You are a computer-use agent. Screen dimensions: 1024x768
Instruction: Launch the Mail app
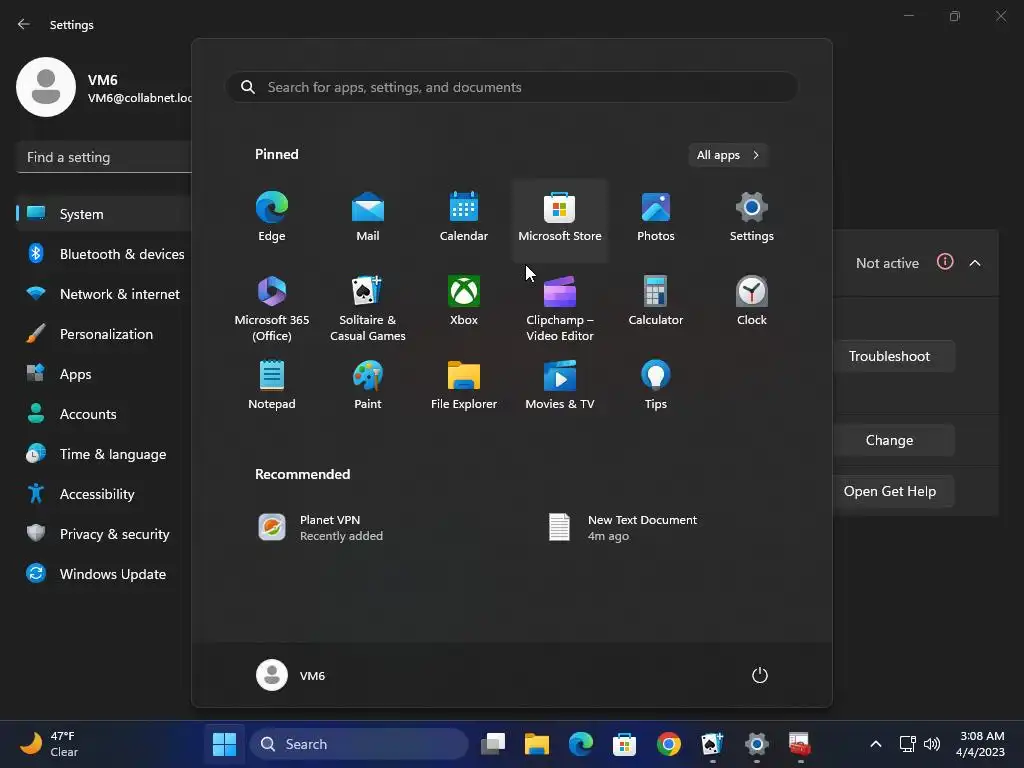click(368, 217)
